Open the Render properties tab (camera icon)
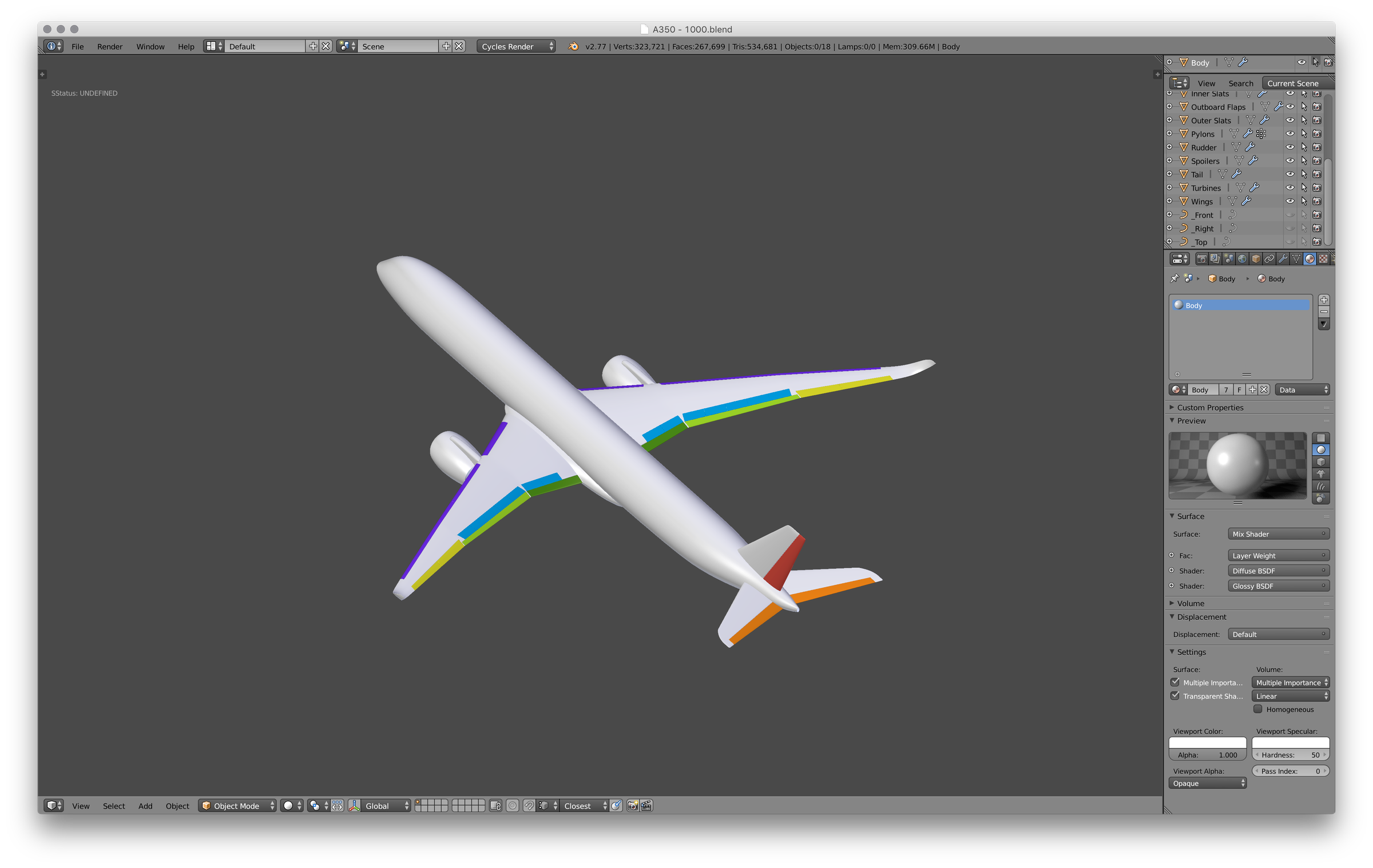 pos(1203,259)
